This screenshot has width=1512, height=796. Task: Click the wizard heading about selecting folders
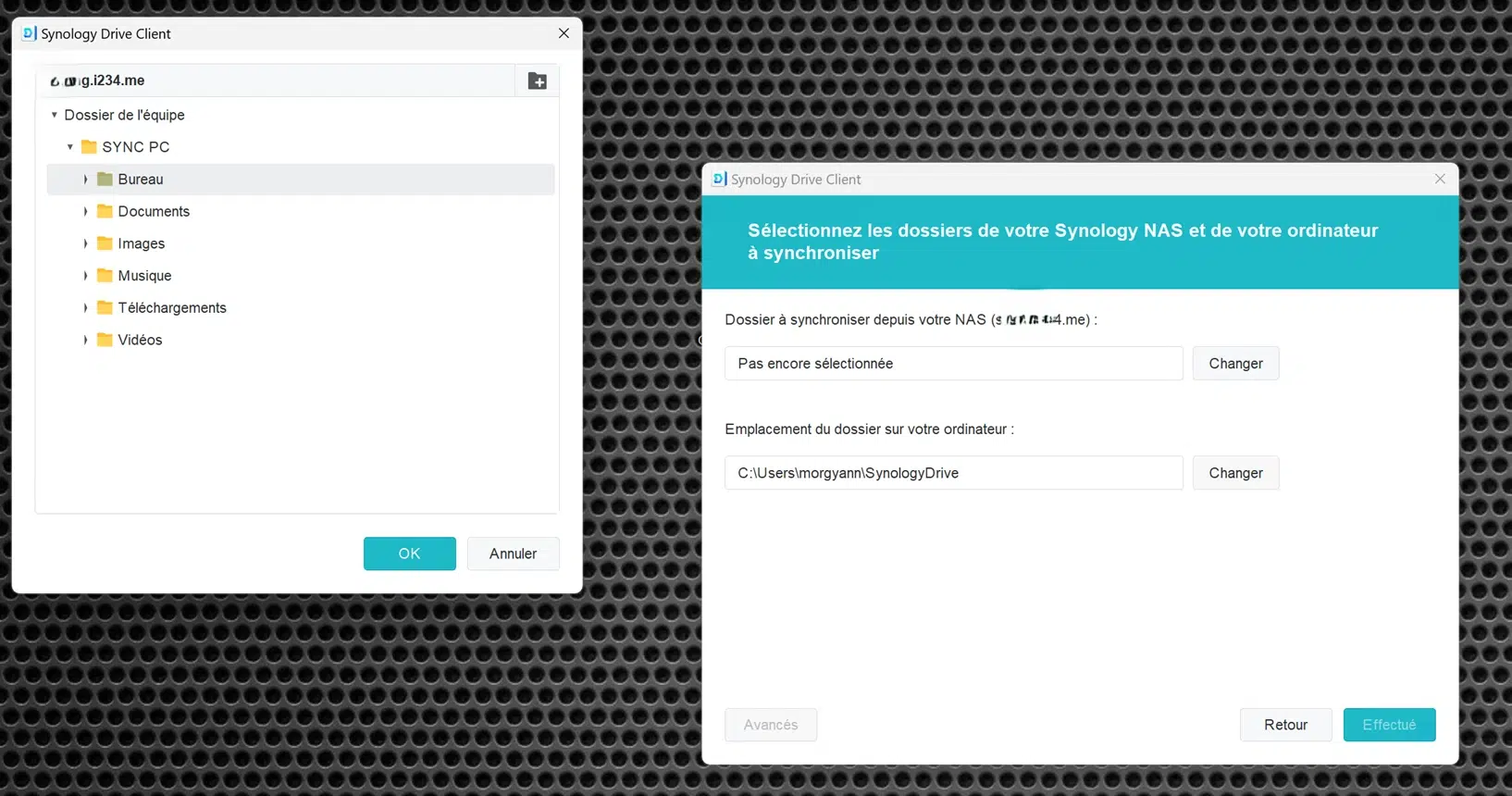(x=1062, y=242)
